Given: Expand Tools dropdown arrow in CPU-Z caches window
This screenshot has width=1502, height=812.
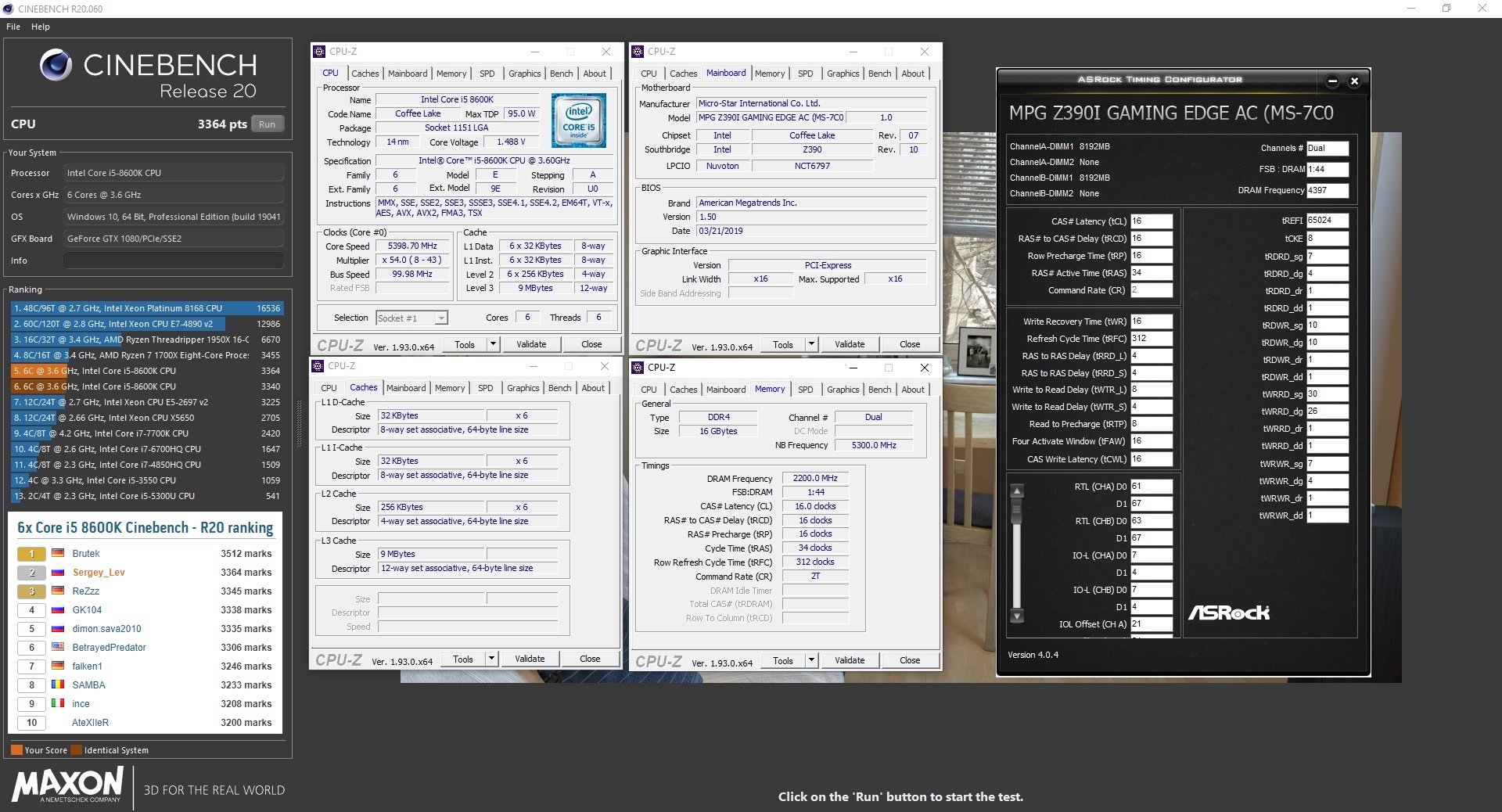Looking at the screenshot, I should 491,659.
